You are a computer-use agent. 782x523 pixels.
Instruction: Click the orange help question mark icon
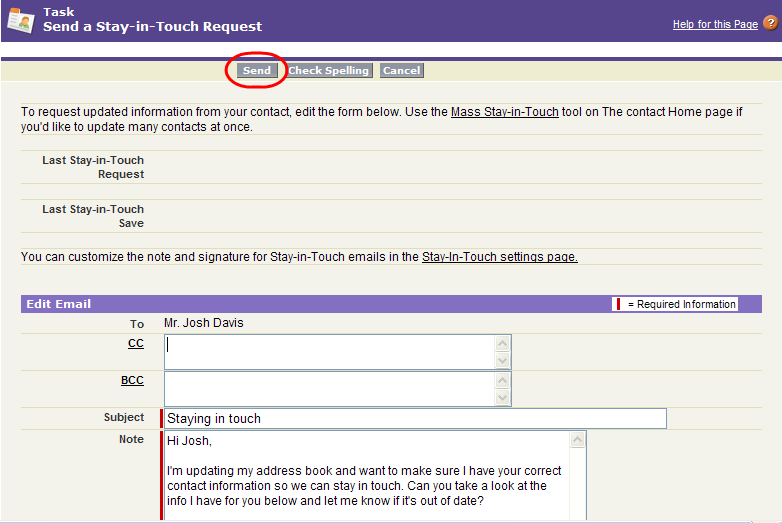770,23
